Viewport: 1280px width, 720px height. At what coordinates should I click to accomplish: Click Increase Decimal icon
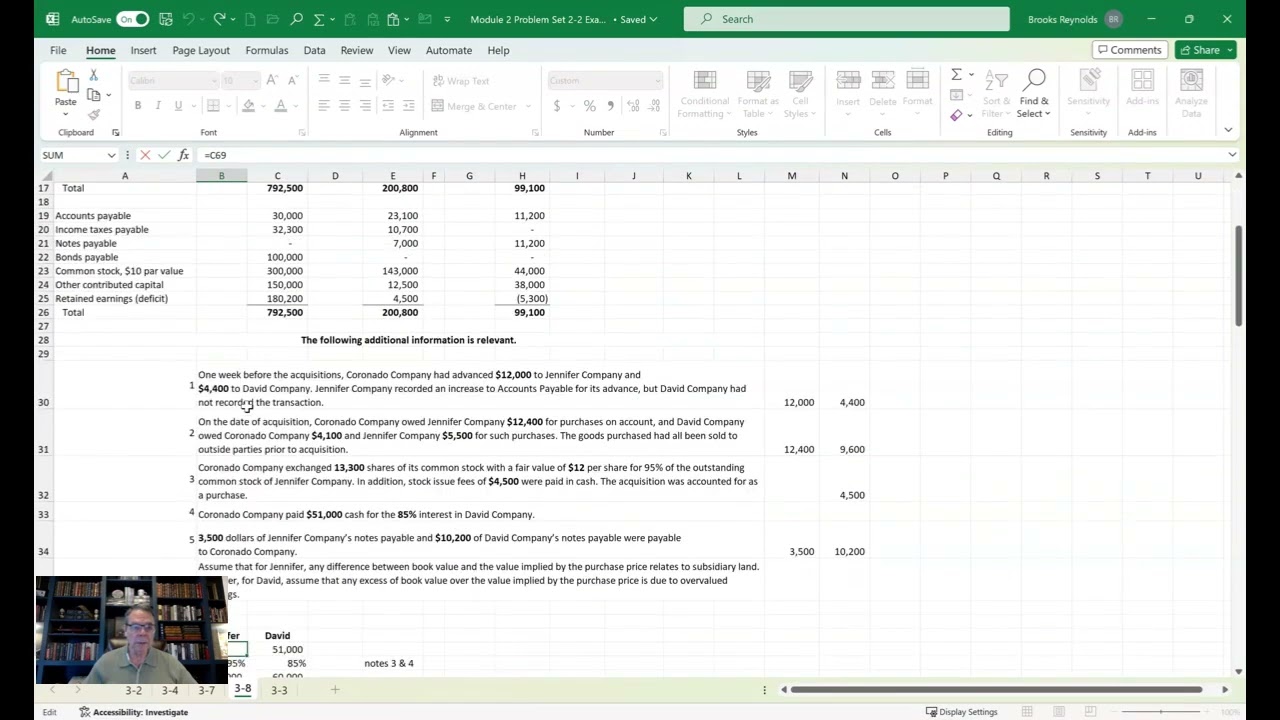[x=635, y=106]
